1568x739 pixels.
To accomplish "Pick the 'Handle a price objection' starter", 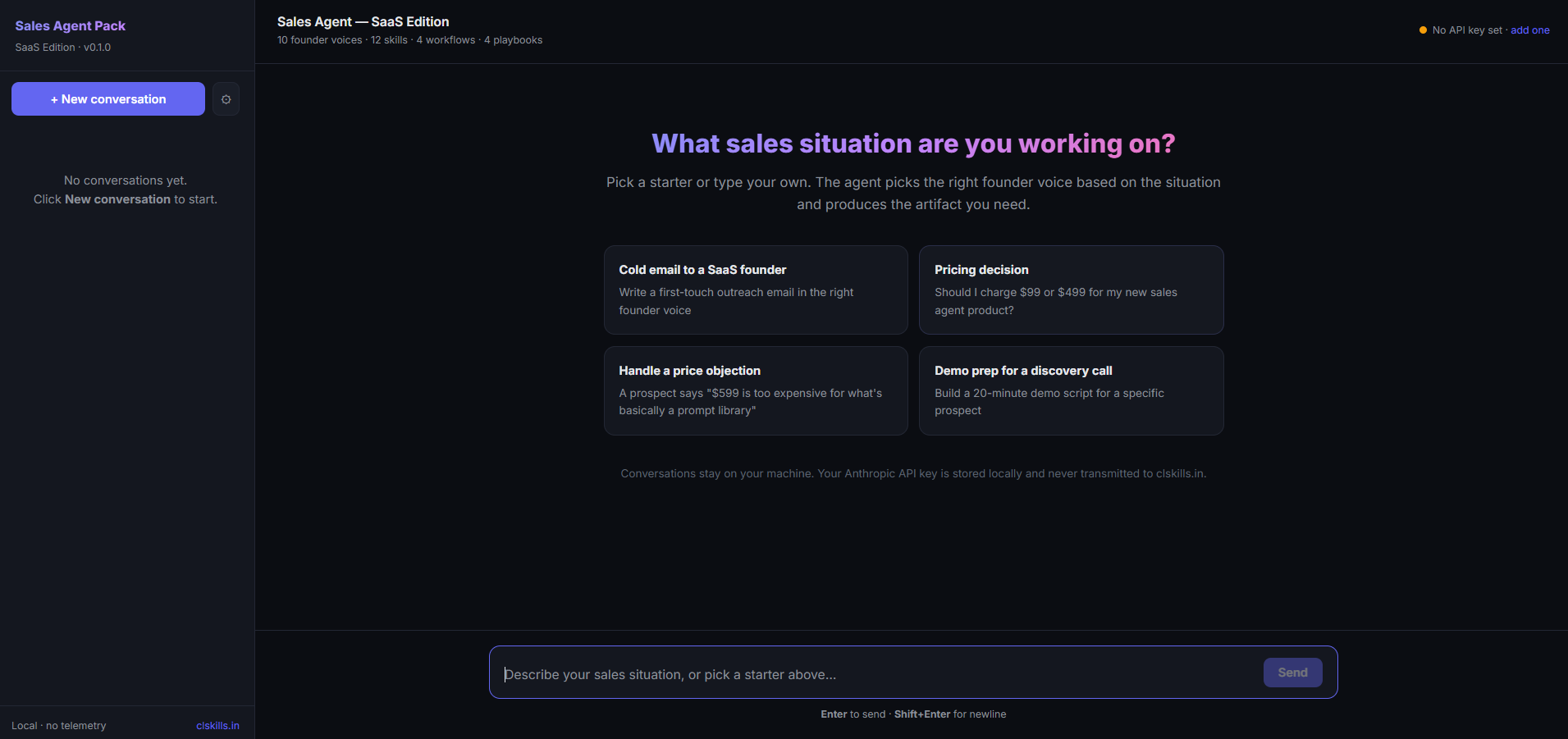I will pyautogui.click(x=755, y=390).
